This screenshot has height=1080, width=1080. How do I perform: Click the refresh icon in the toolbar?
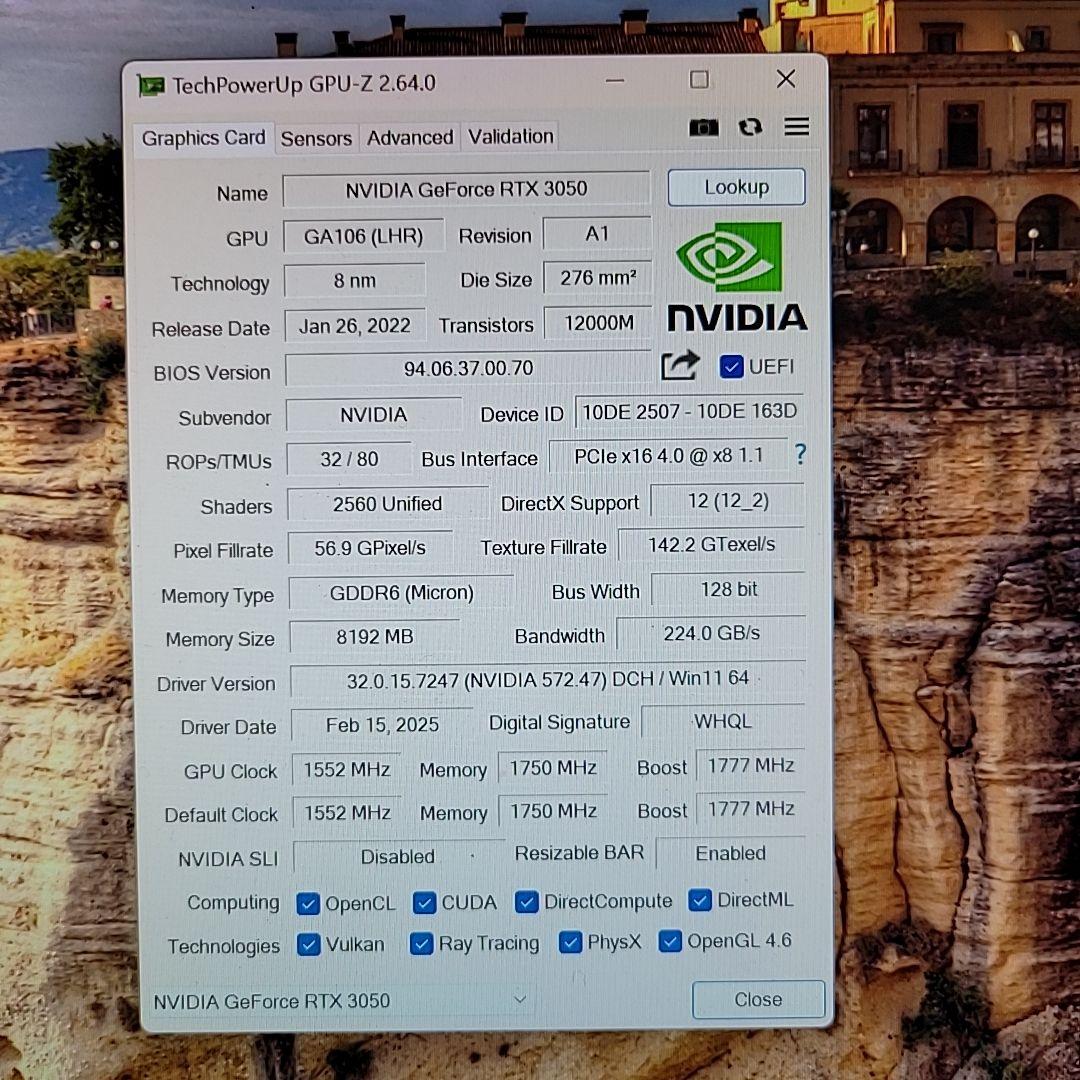click(x=750, y=127)
